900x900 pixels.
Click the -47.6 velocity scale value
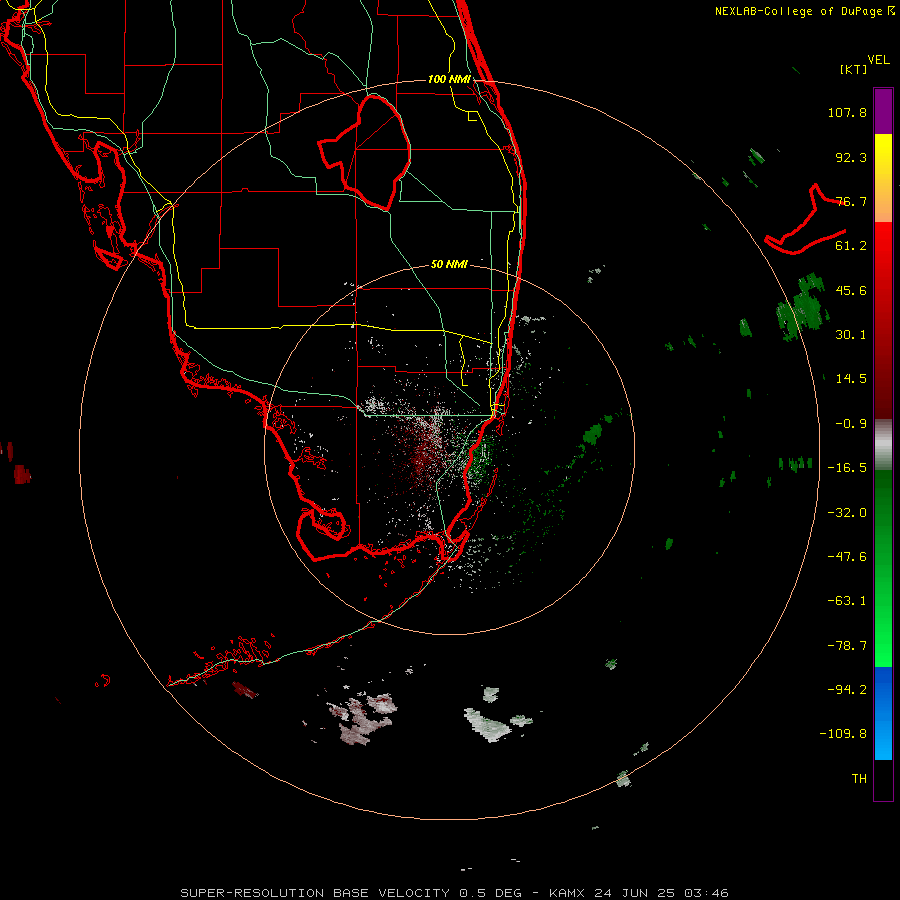(x=847, y=557)
